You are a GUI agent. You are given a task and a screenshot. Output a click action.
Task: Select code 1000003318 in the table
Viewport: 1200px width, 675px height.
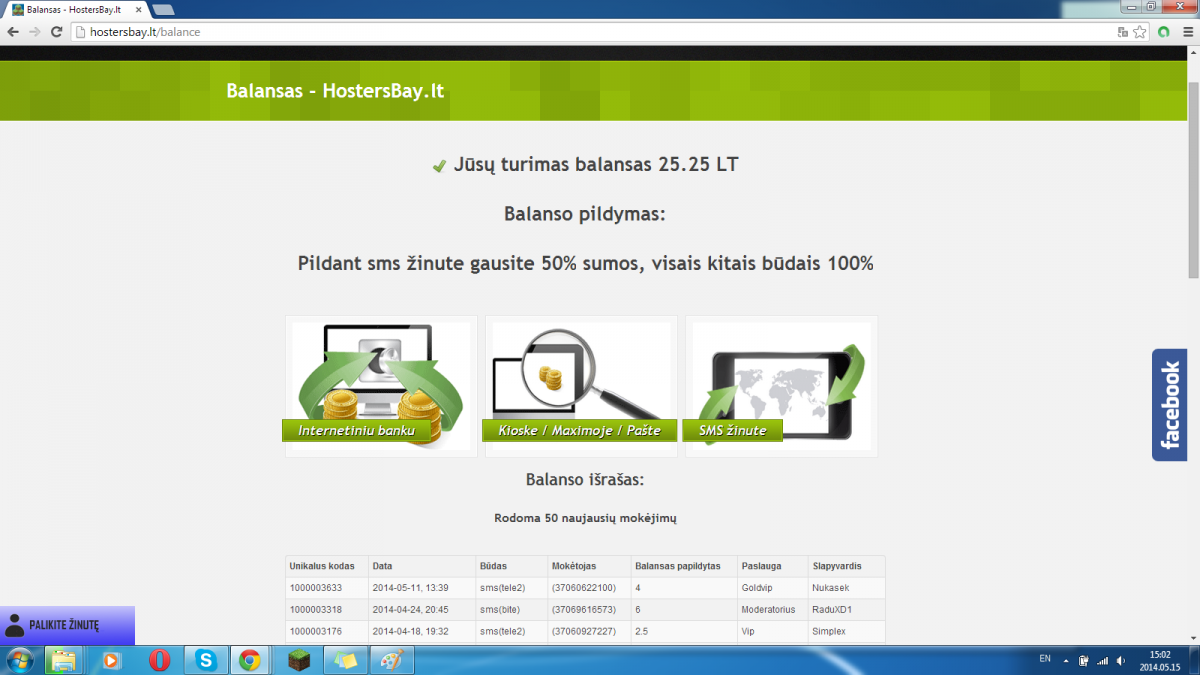(x=316, y=610)
